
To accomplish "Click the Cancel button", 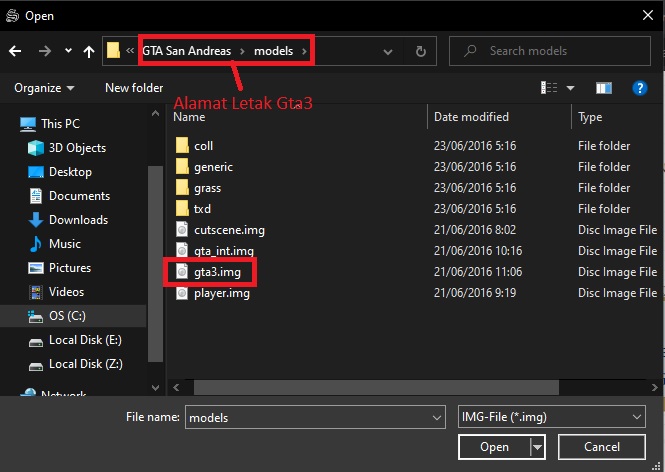I will tap(602, 447).
